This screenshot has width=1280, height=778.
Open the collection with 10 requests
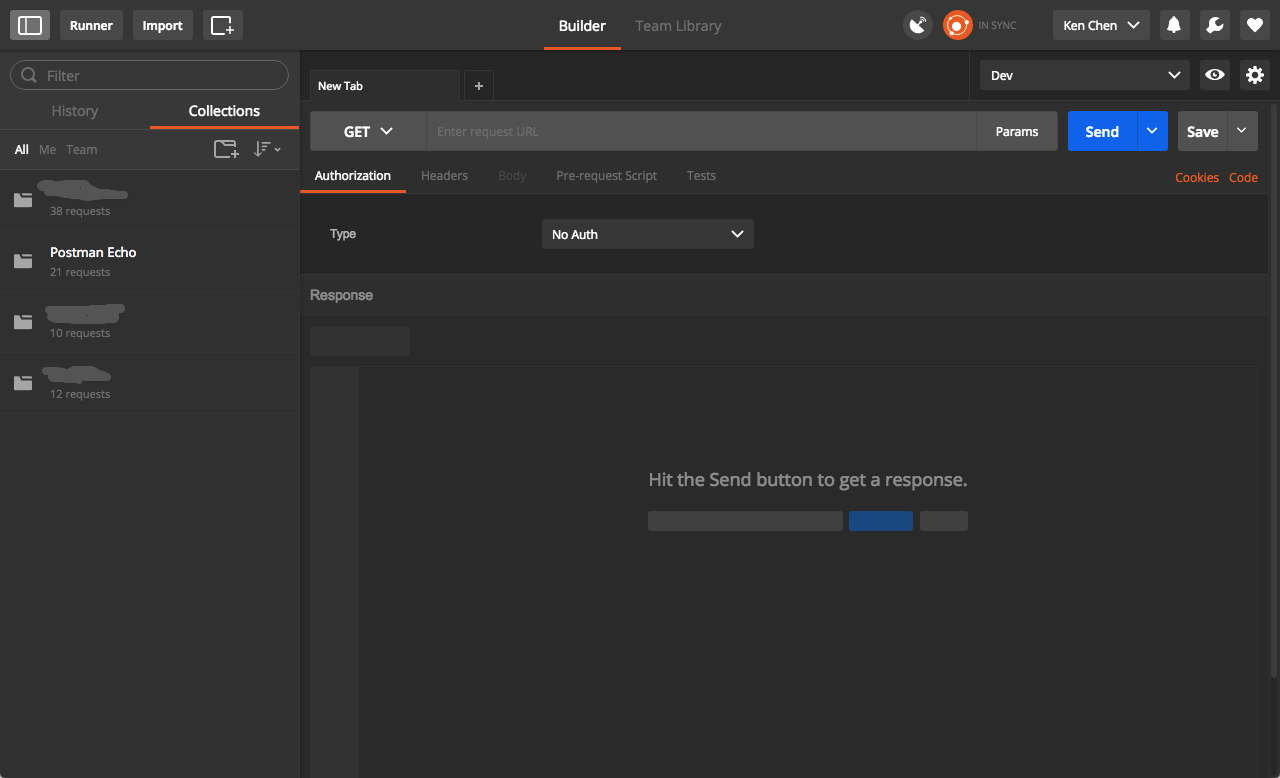tap(150, 322)
